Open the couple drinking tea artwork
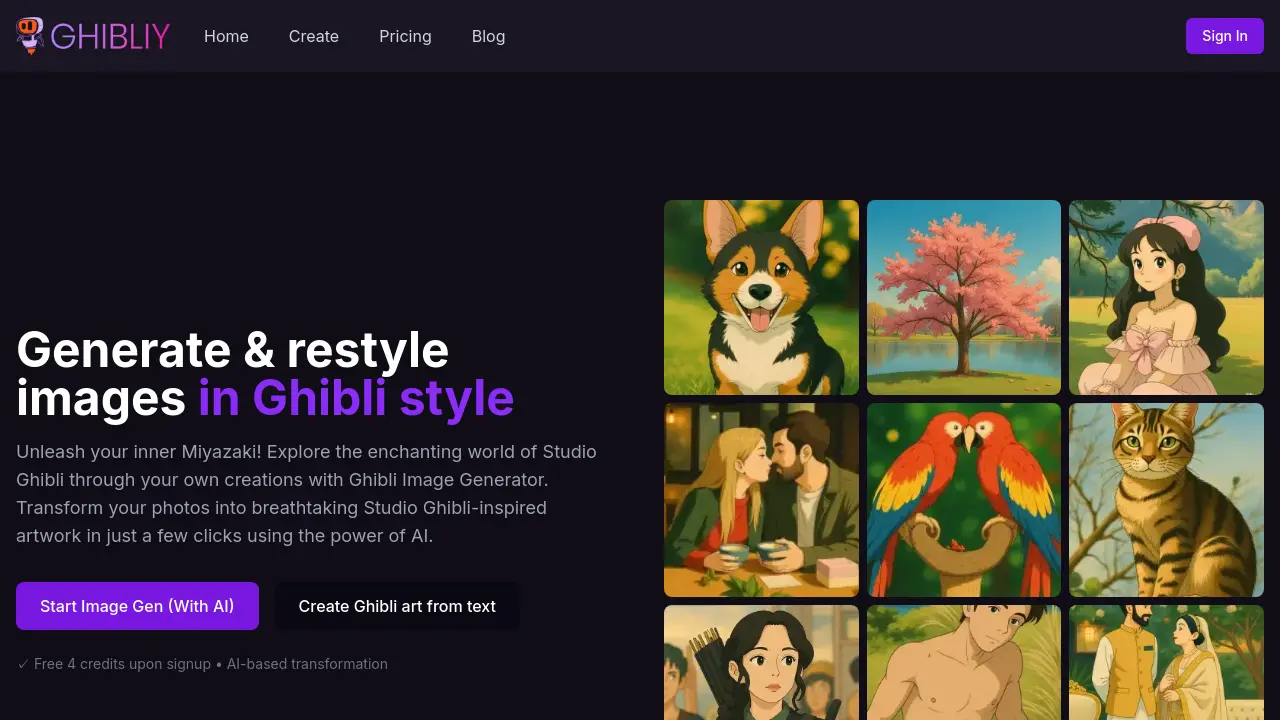Viewport: 1280px width, 720px height. coord(761,500)
